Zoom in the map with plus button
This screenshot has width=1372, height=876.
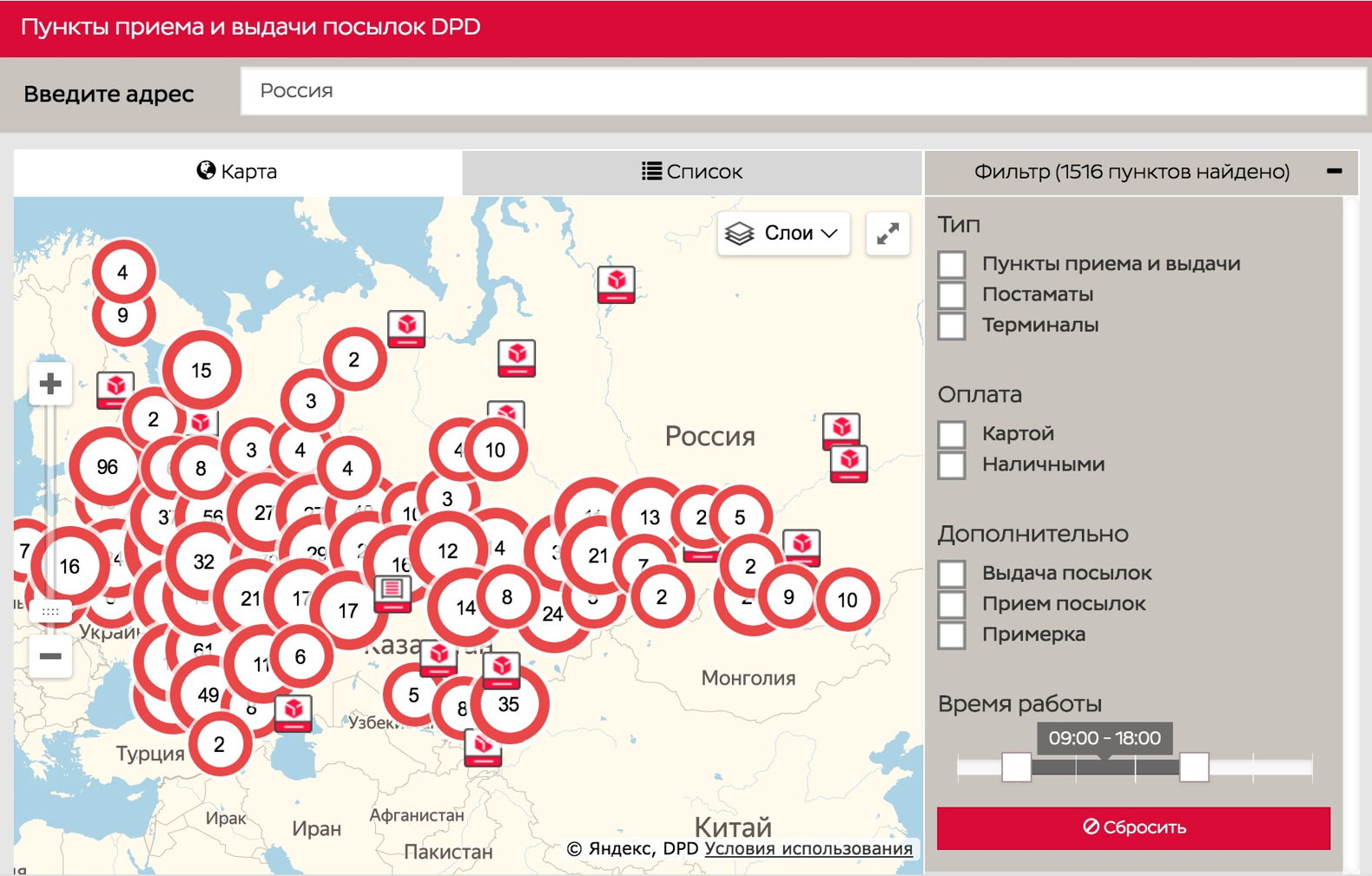50,383
